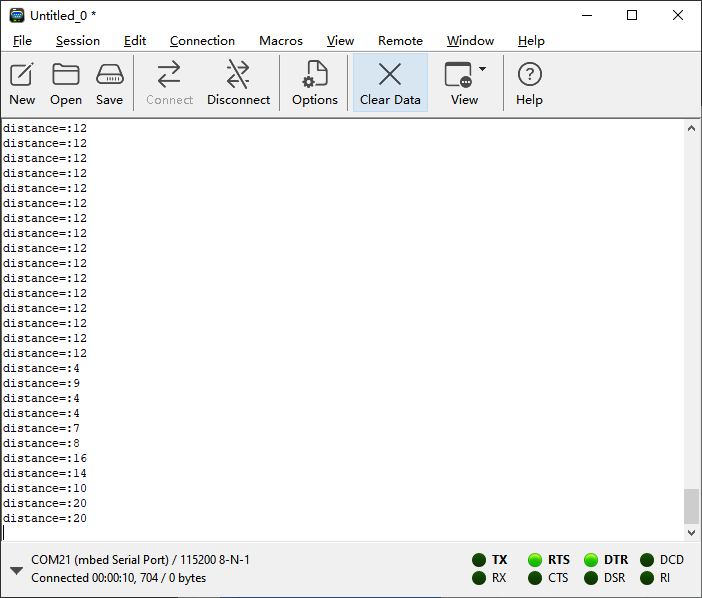This screenshot has height=598, width=702.
Task: Click the TX indicator light
Action: (479, 560)
